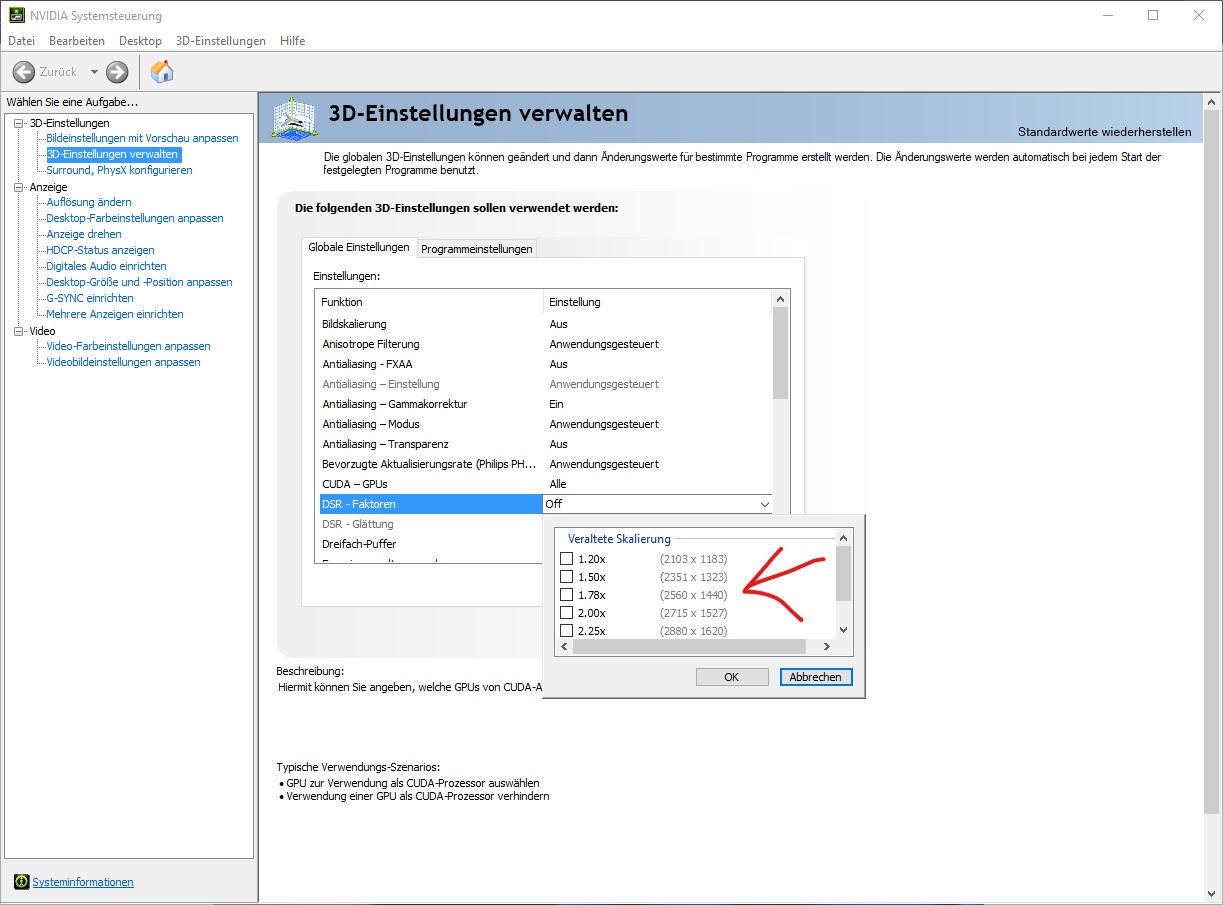
Task: Select the Antialiasing – Gammakorrektur row
Action: tap(544, 404)
